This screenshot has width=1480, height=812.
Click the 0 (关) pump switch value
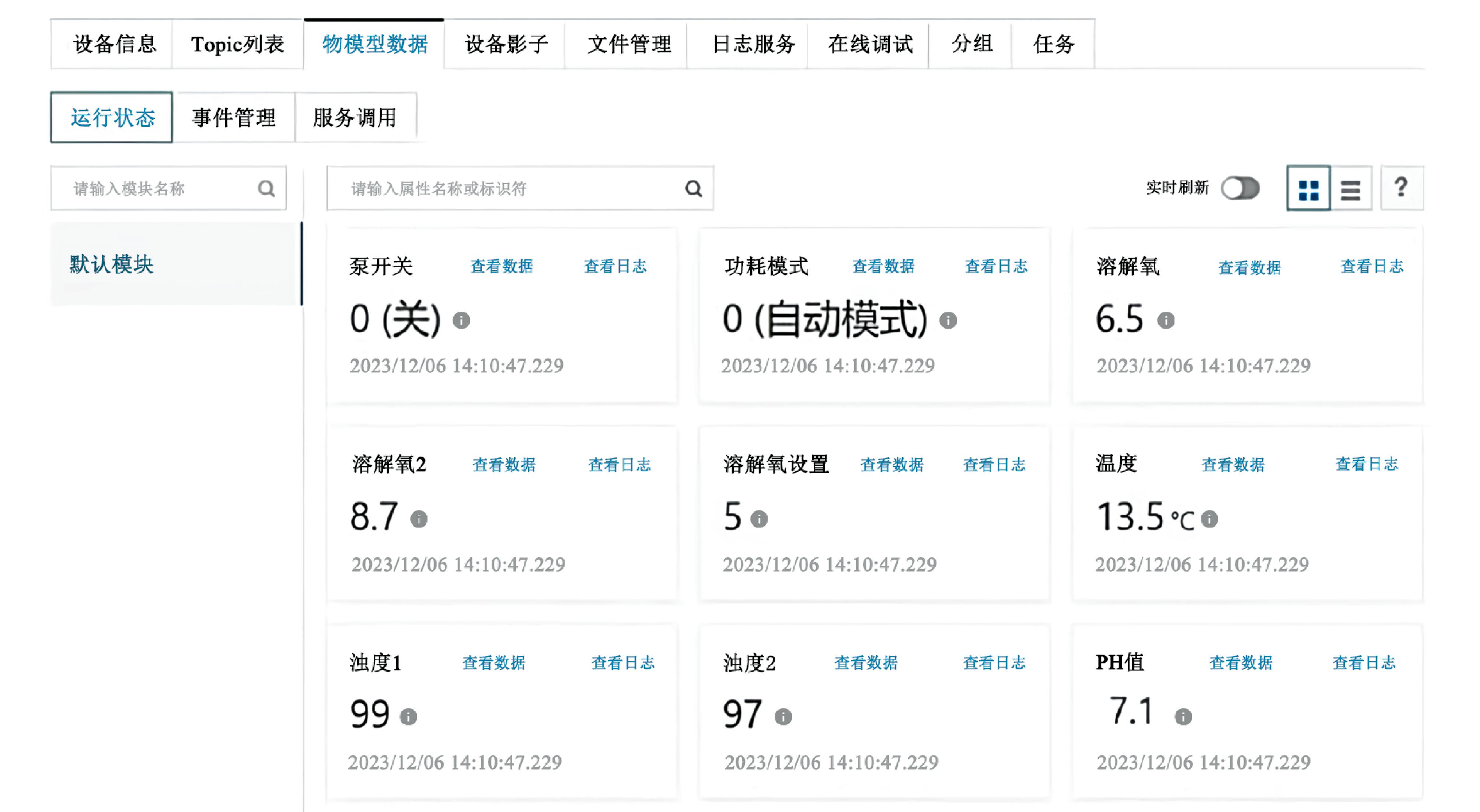[396, 319]
